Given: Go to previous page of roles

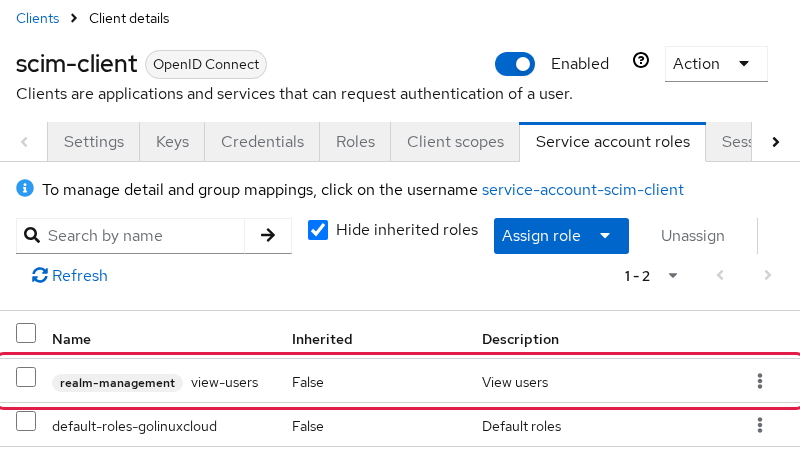Looking at the screenshot, I should pyautogui.click(x=720, y=275).
